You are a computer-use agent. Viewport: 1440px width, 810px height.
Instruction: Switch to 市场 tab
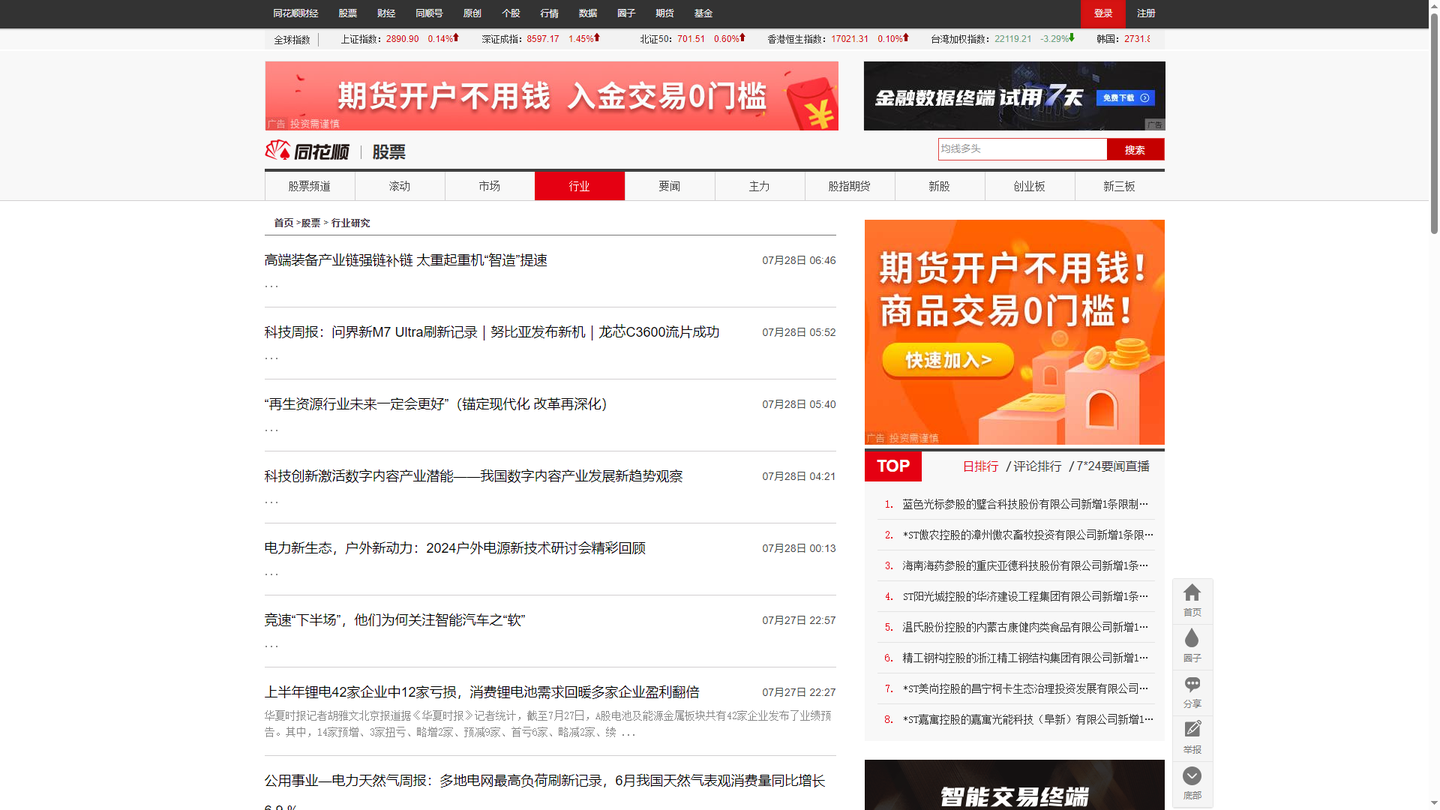coord(489,186)
